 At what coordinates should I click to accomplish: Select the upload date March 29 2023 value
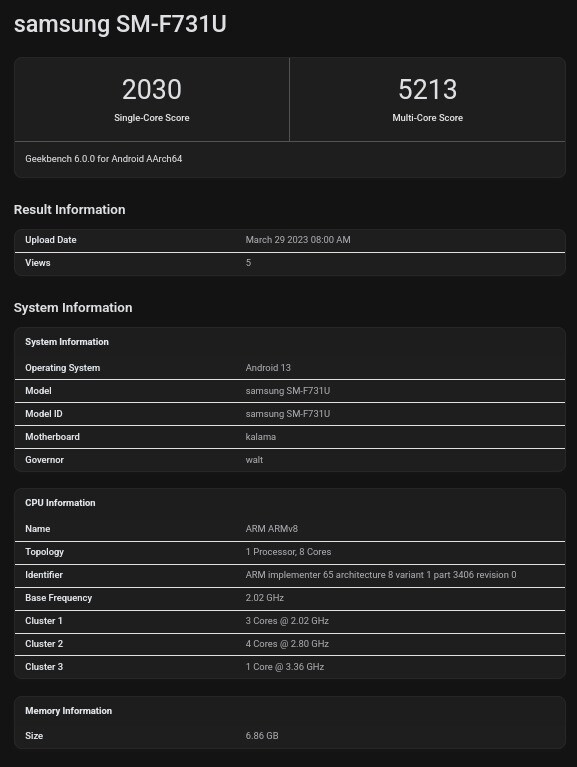point(298,240)
